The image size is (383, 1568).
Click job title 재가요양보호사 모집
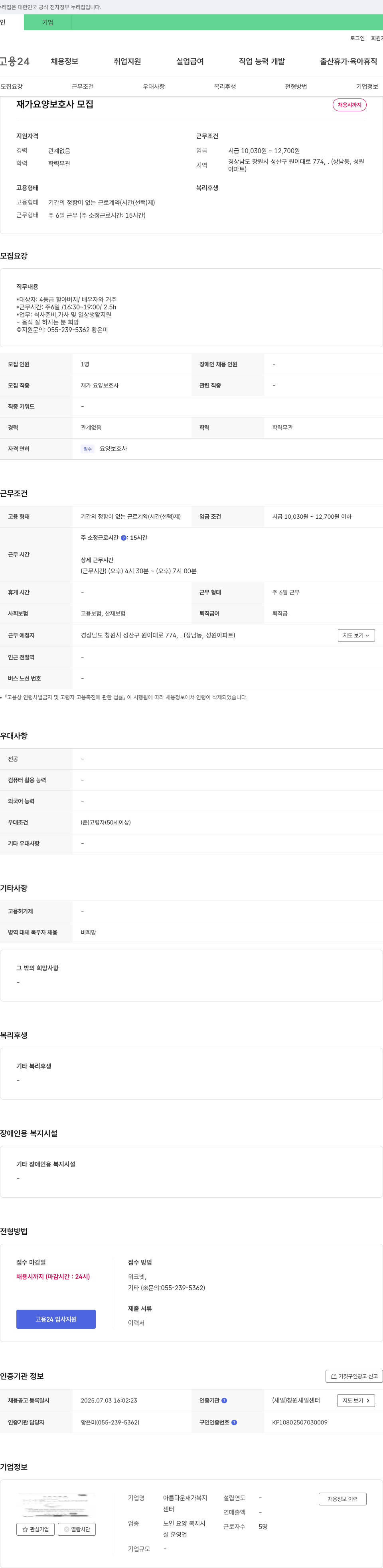[55, 104]
